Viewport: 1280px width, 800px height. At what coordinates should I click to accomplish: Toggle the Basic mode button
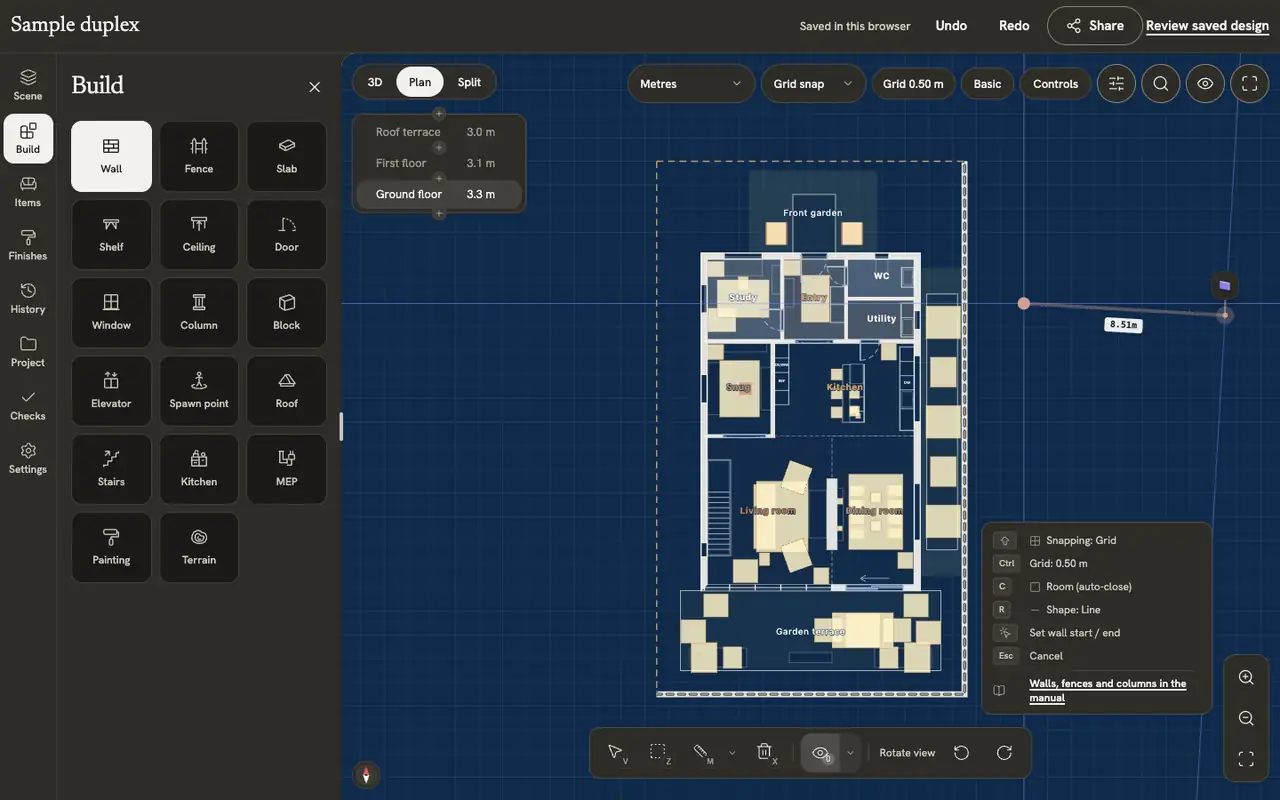point(987,84)
